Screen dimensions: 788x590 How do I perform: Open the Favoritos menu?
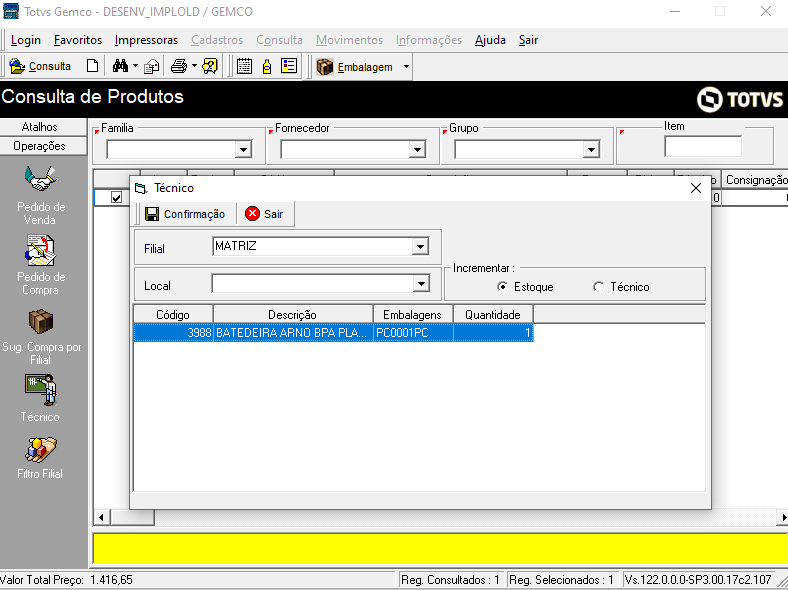[78, 40]
